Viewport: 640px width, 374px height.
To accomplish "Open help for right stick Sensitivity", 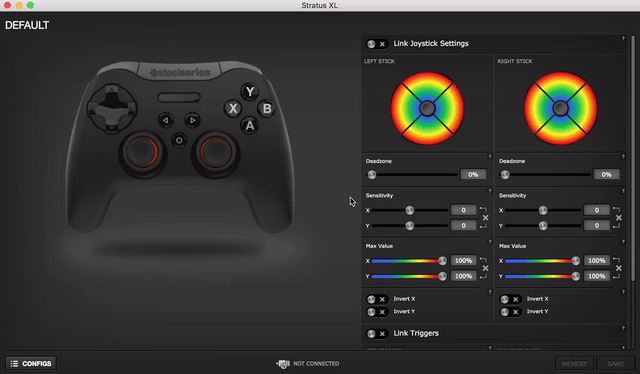I will point(623,191).
